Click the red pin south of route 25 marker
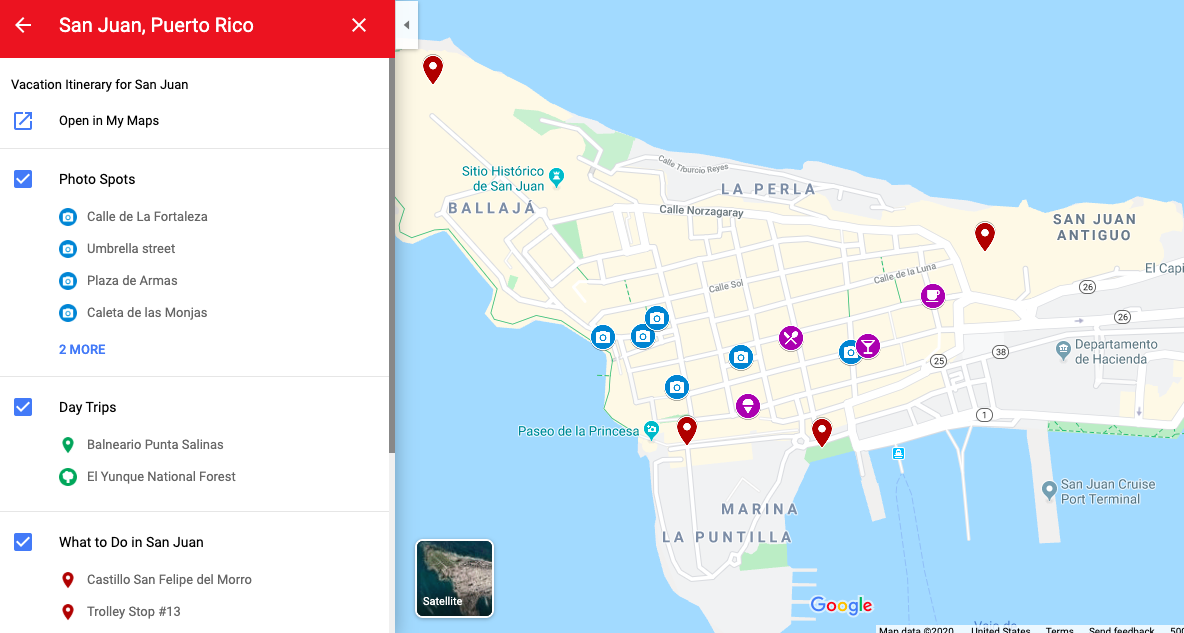The width and height of the screenshot is (1184, 633). tap(822, 431)
